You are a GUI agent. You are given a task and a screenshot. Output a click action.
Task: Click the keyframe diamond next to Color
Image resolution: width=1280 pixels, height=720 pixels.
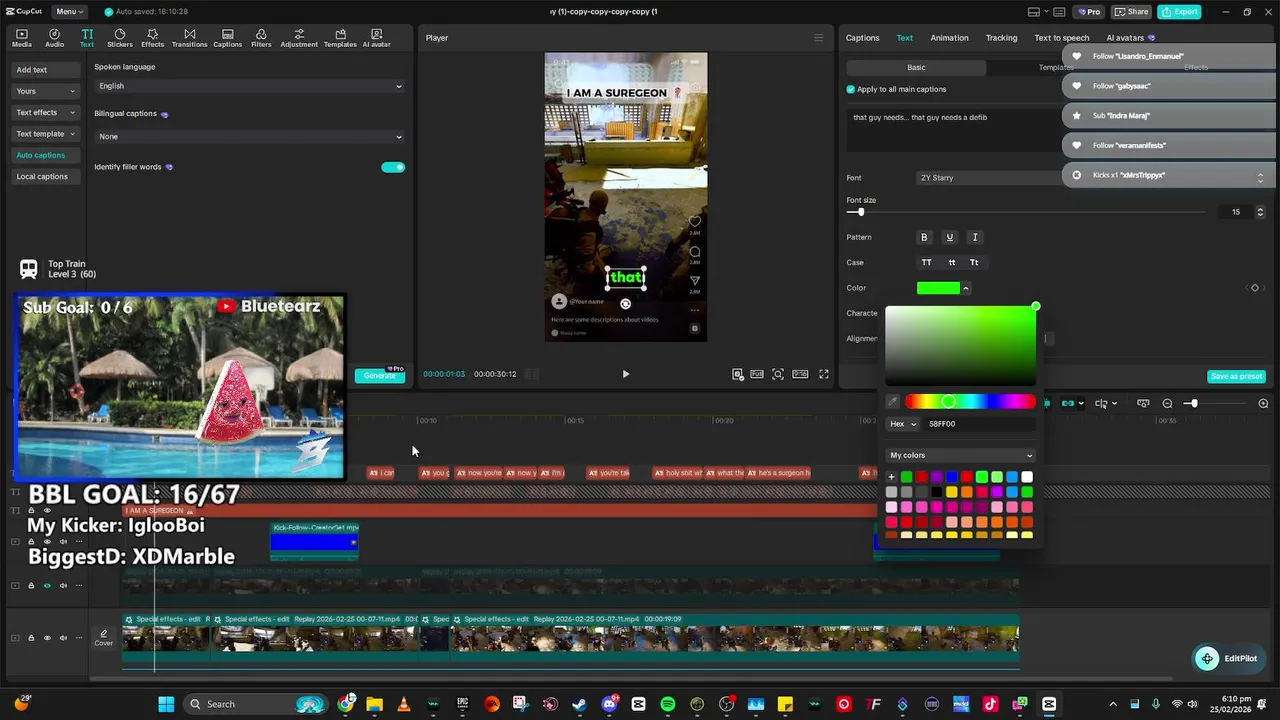point(1255,288)
